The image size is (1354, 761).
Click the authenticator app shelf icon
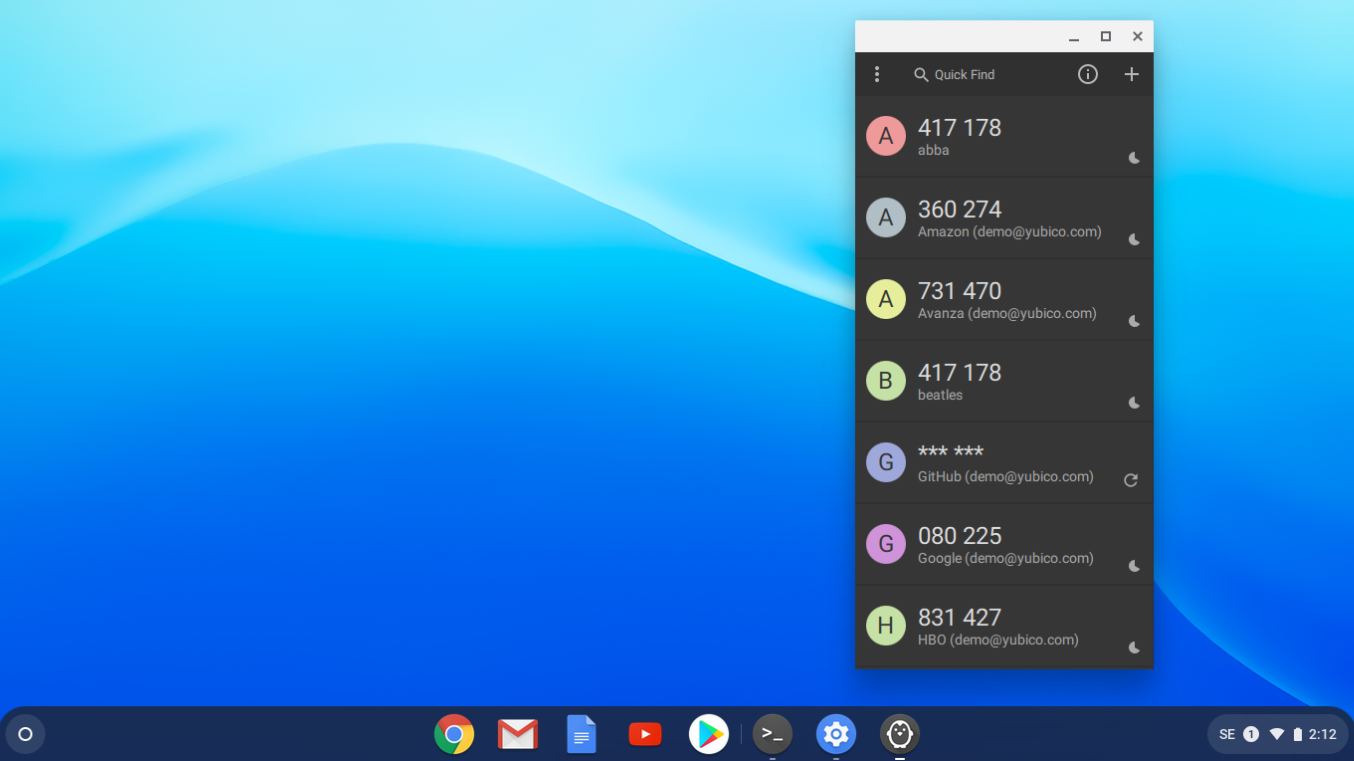point(900,734)
